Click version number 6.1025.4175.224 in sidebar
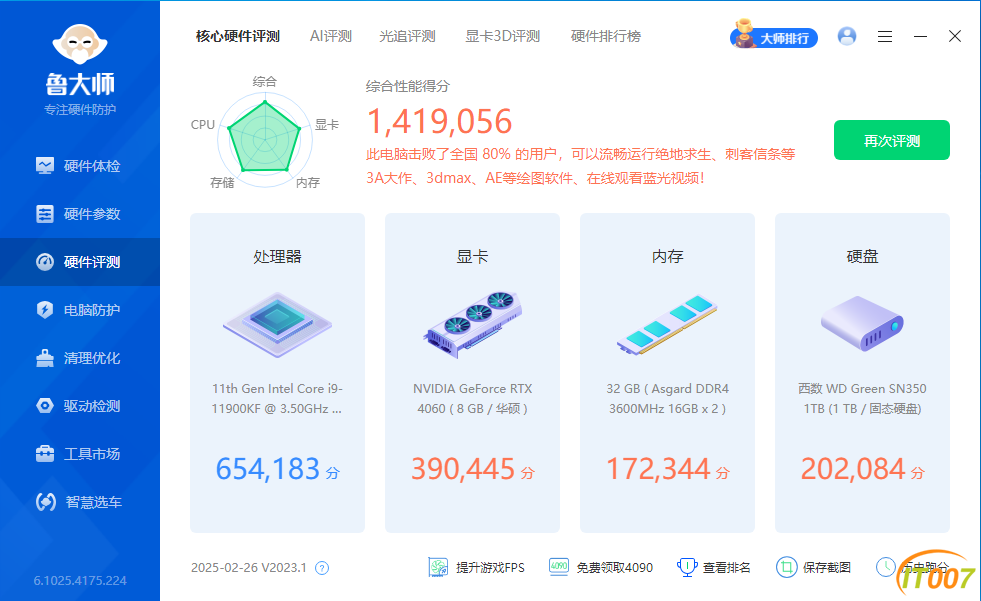Screen dimensions: 981x601 [x=80, y=581]
